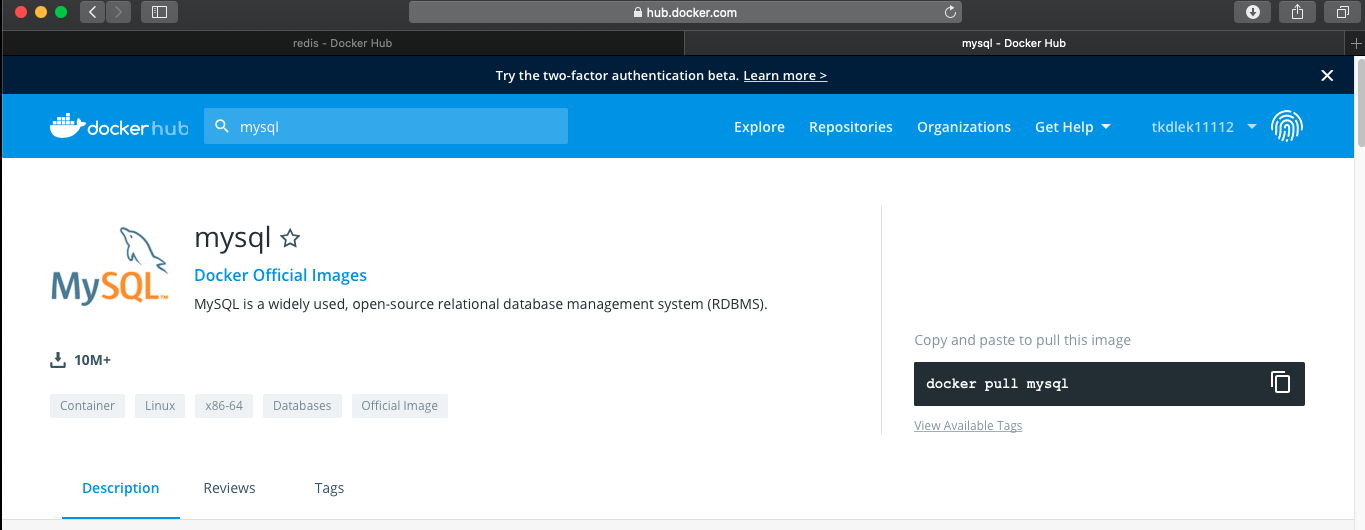The image size is (1365, 530).
Task: Click the download count icon
Action: tap(58, 360)
